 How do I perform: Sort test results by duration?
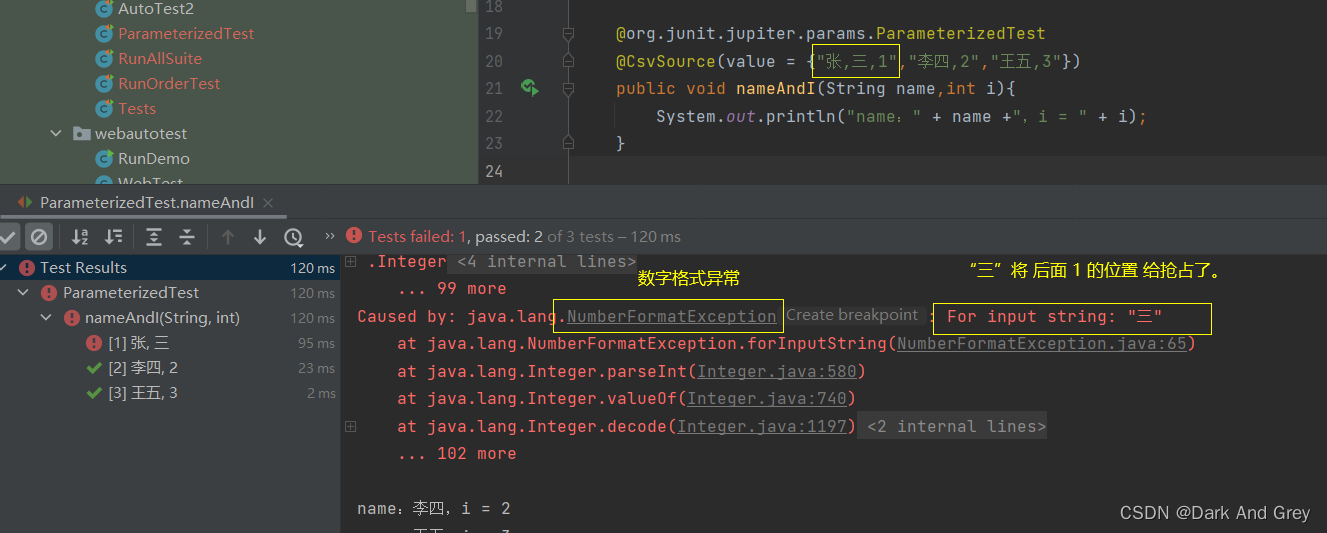114,237
